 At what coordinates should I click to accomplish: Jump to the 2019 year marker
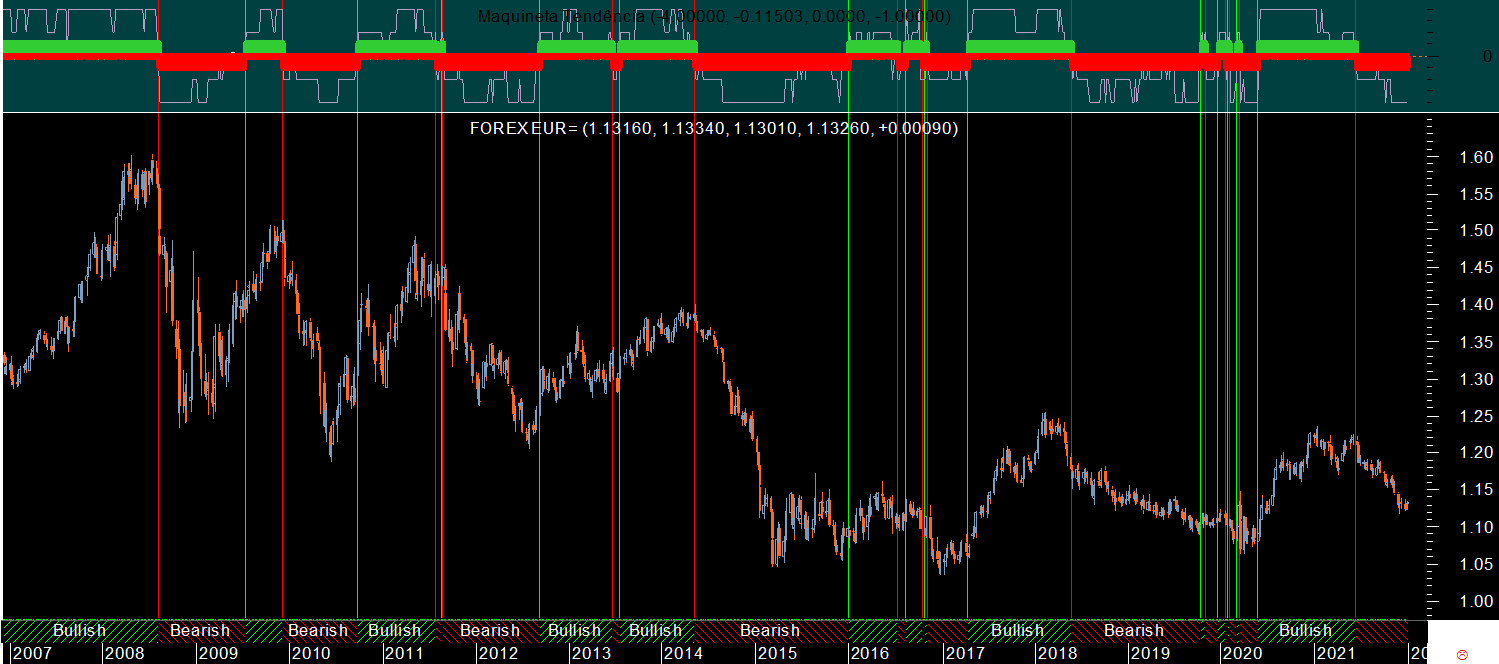point(1149,653)
